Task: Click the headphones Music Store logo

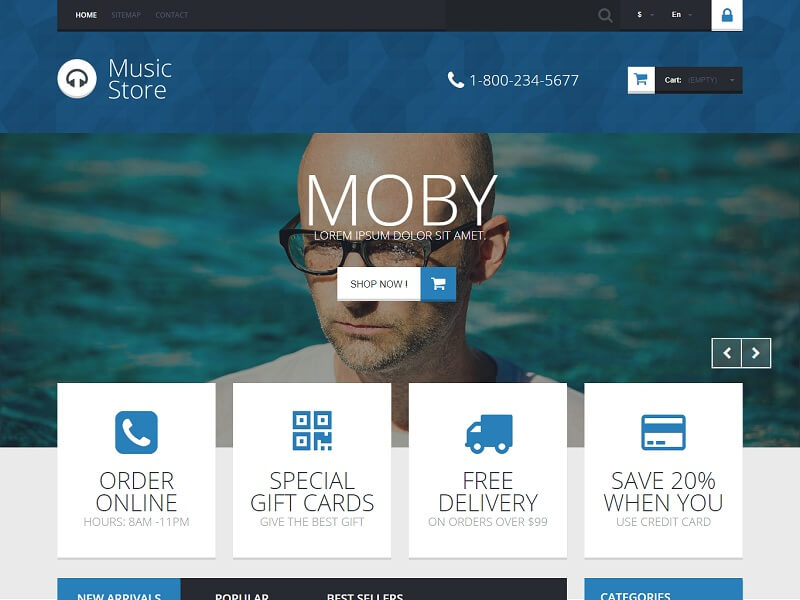Action: point(77,79)
